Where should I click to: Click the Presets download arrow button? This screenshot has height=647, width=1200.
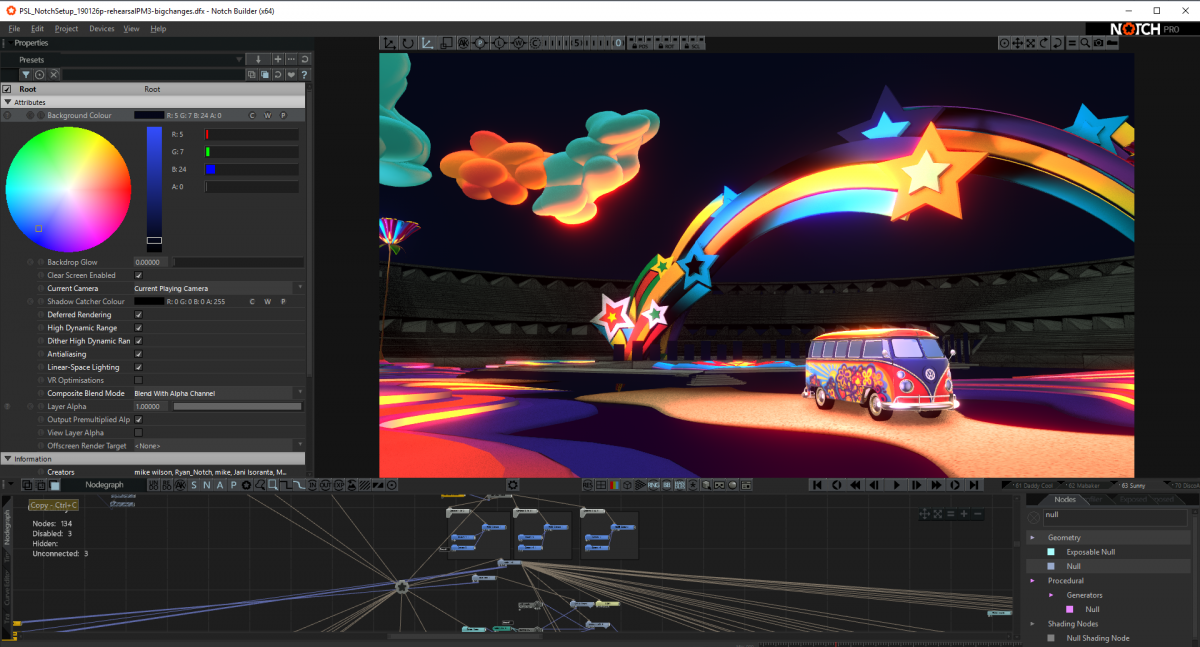tap(258, 60)
